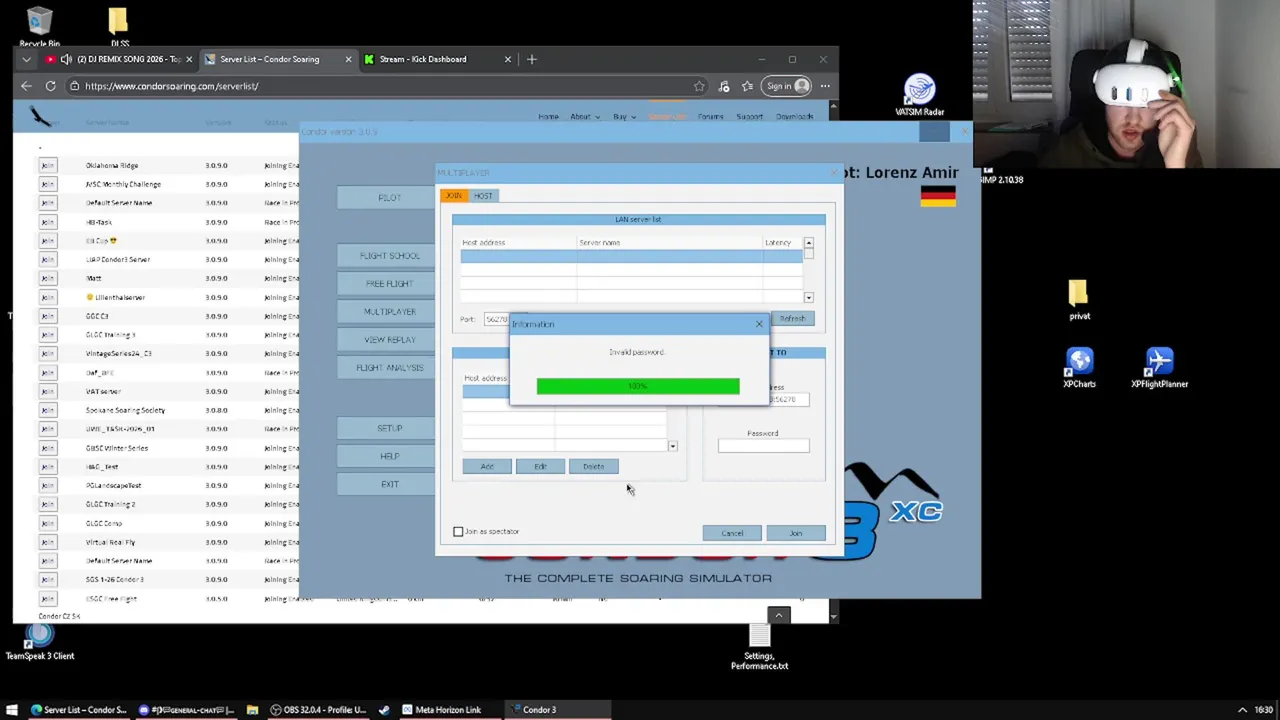Mute the DJ Remix Song tab audio

click(66, 59)
